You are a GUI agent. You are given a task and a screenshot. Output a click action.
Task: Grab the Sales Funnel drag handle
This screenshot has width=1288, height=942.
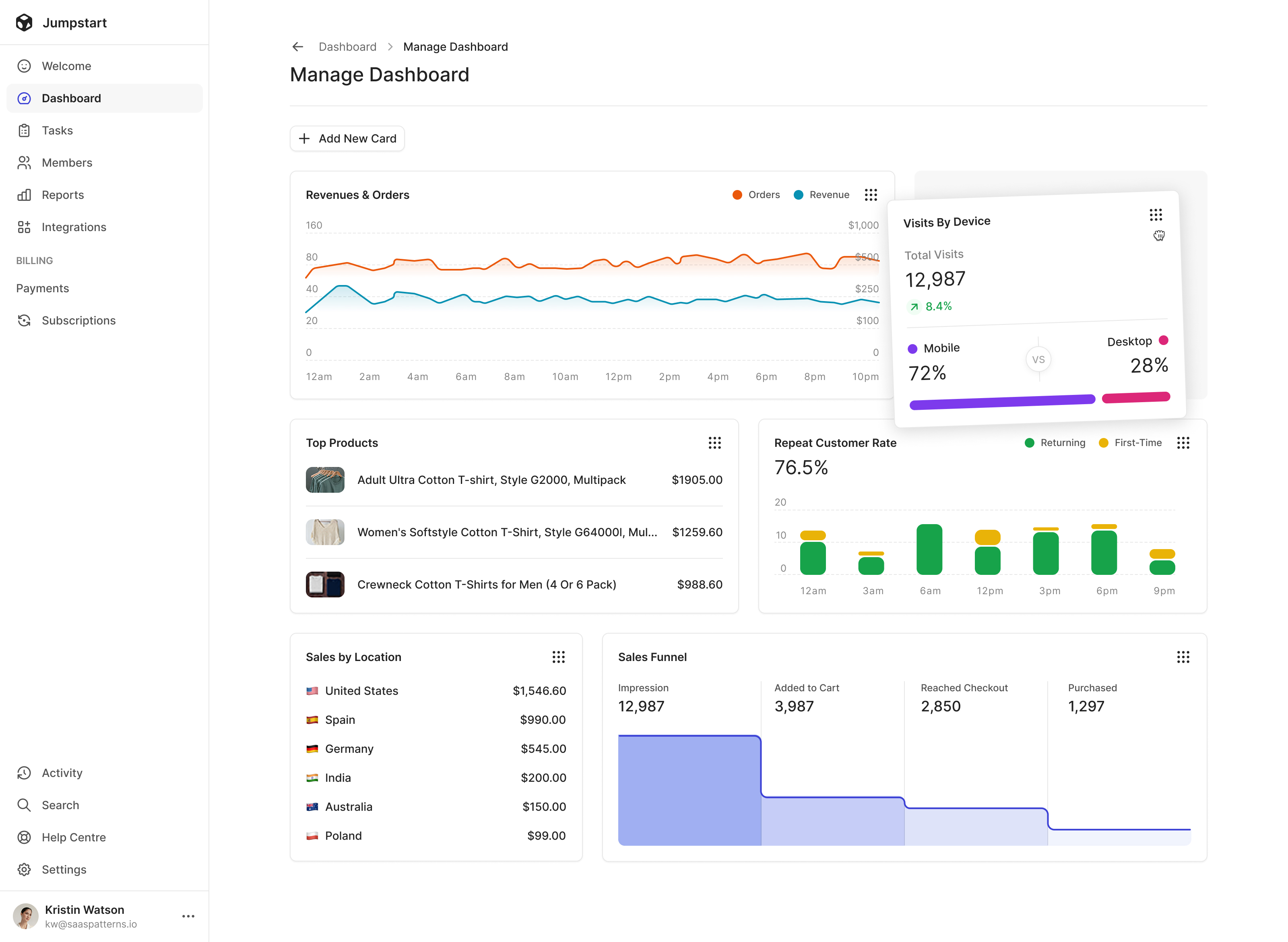pyautogui.click(x=1183, y=657)
